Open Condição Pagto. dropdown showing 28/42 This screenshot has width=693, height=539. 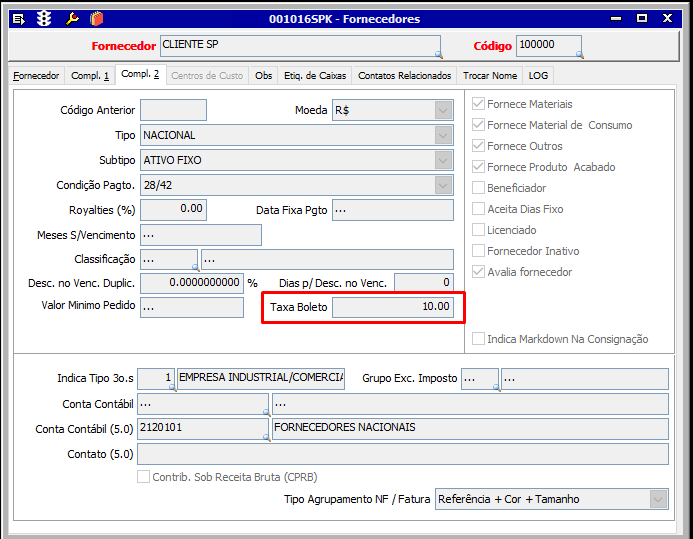point(443,185)
